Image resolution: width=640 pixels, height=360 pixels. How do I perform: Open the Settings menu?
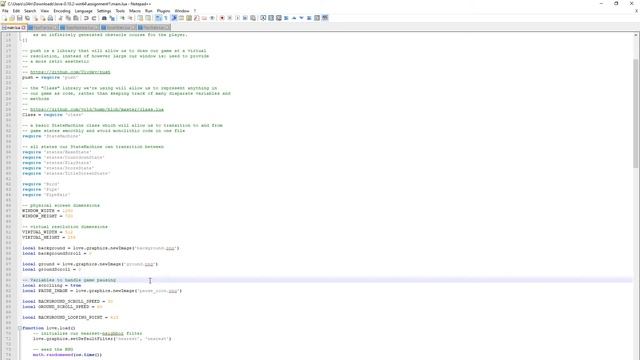pos(104,11)
